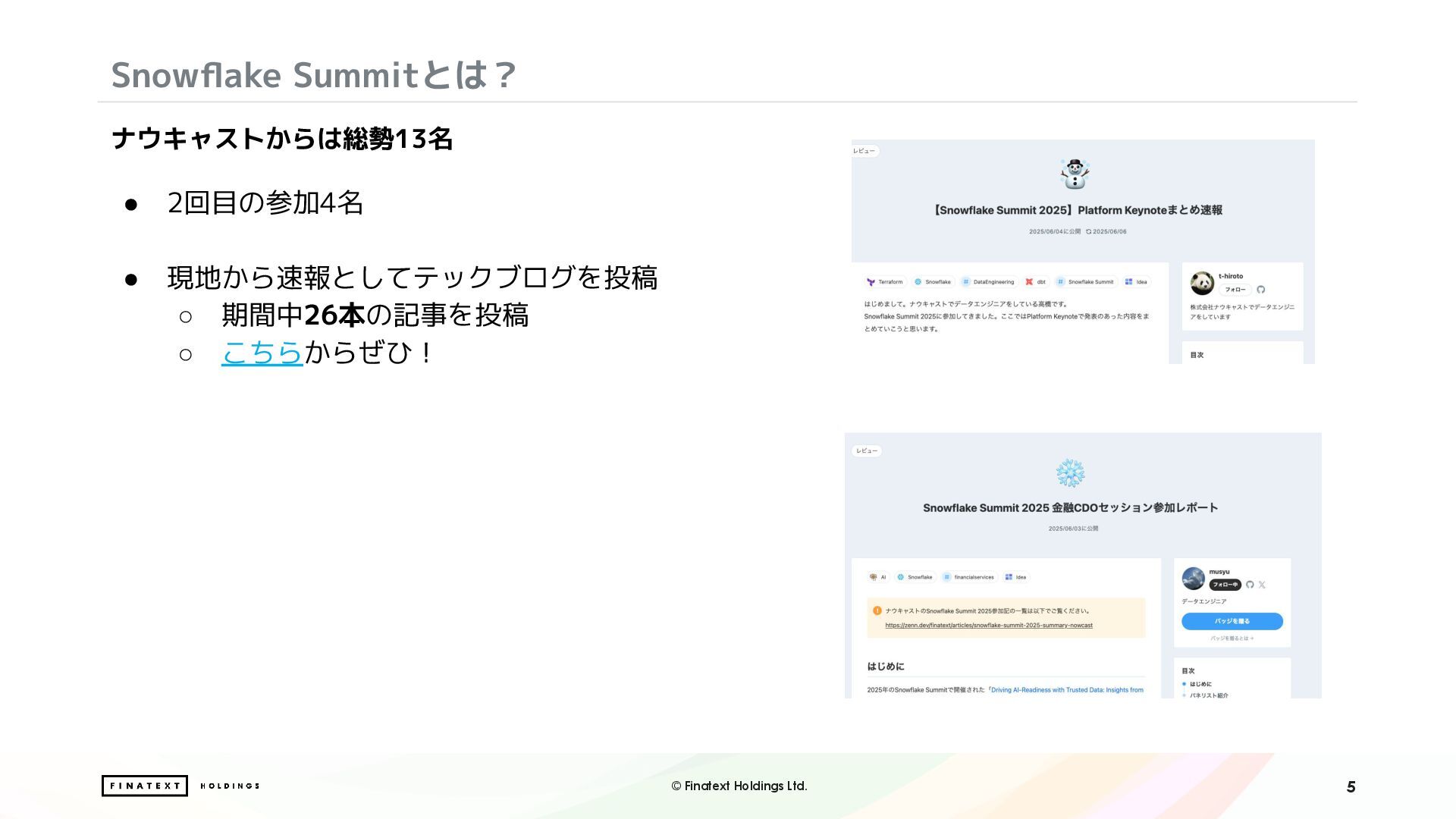Select Snowflake tag in 金融CDO article
The width and height of the screenshot is (1456, 819).
pyautogui.click(x=915, y=577)
